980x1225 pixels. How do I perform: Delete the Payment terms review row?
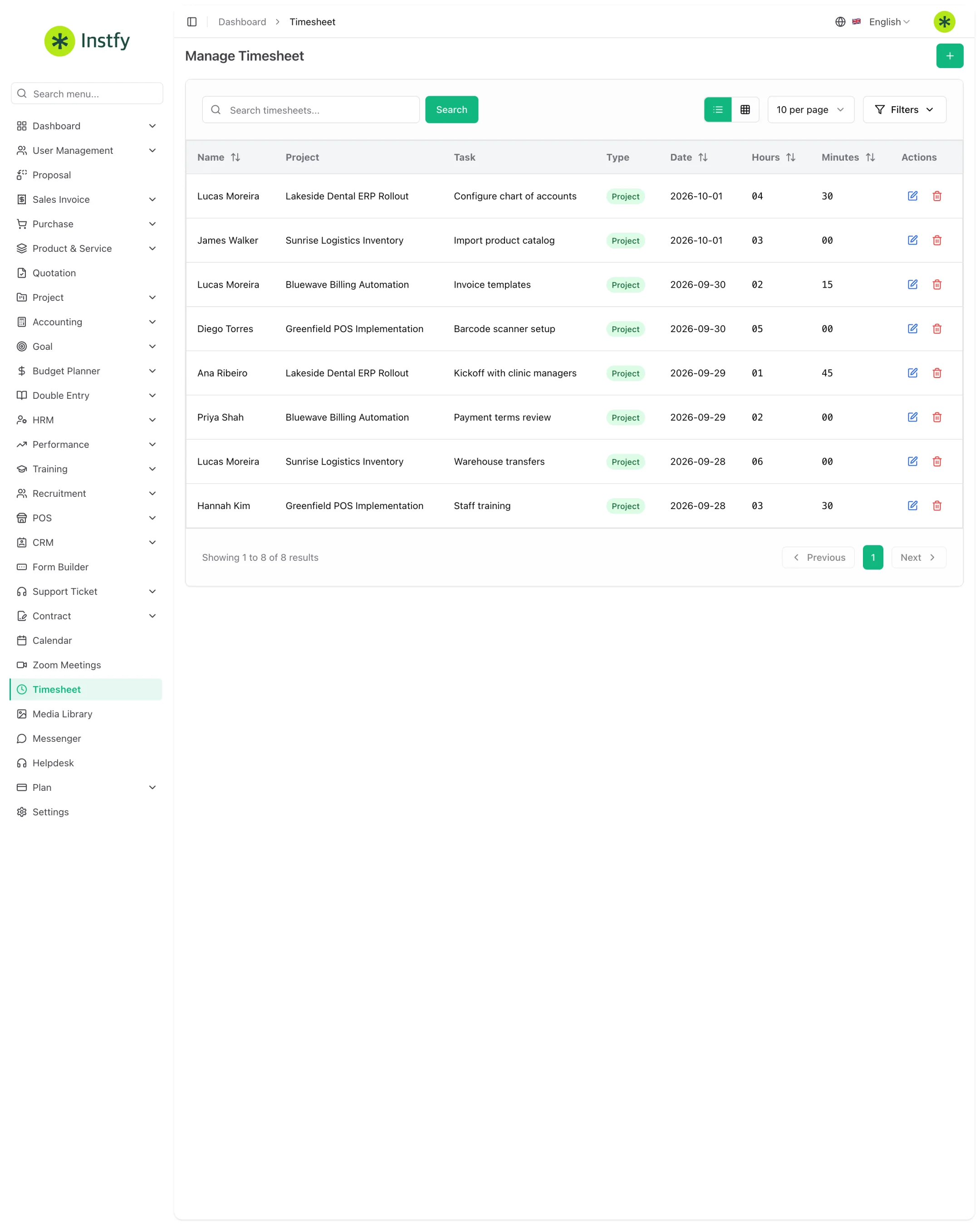click(x=937, y=417)
